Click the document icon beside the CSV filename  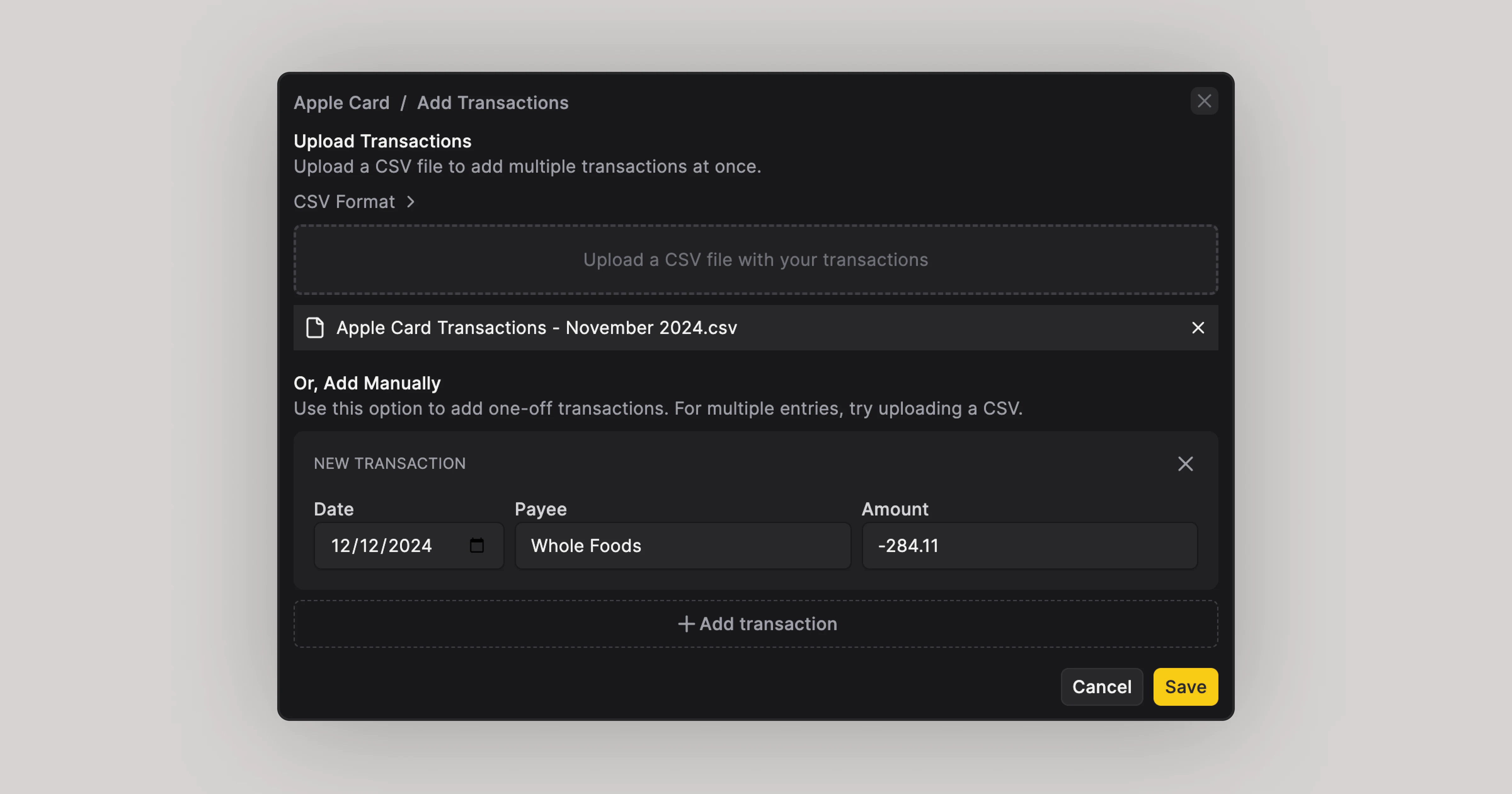click(315, 328)
